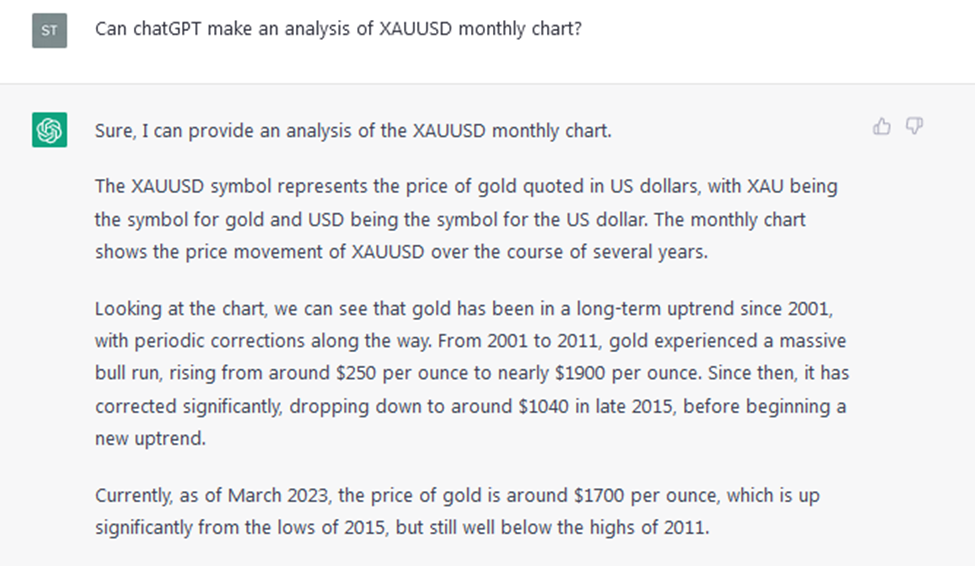Click the thumbs up icon

click(x=882, y=126)
